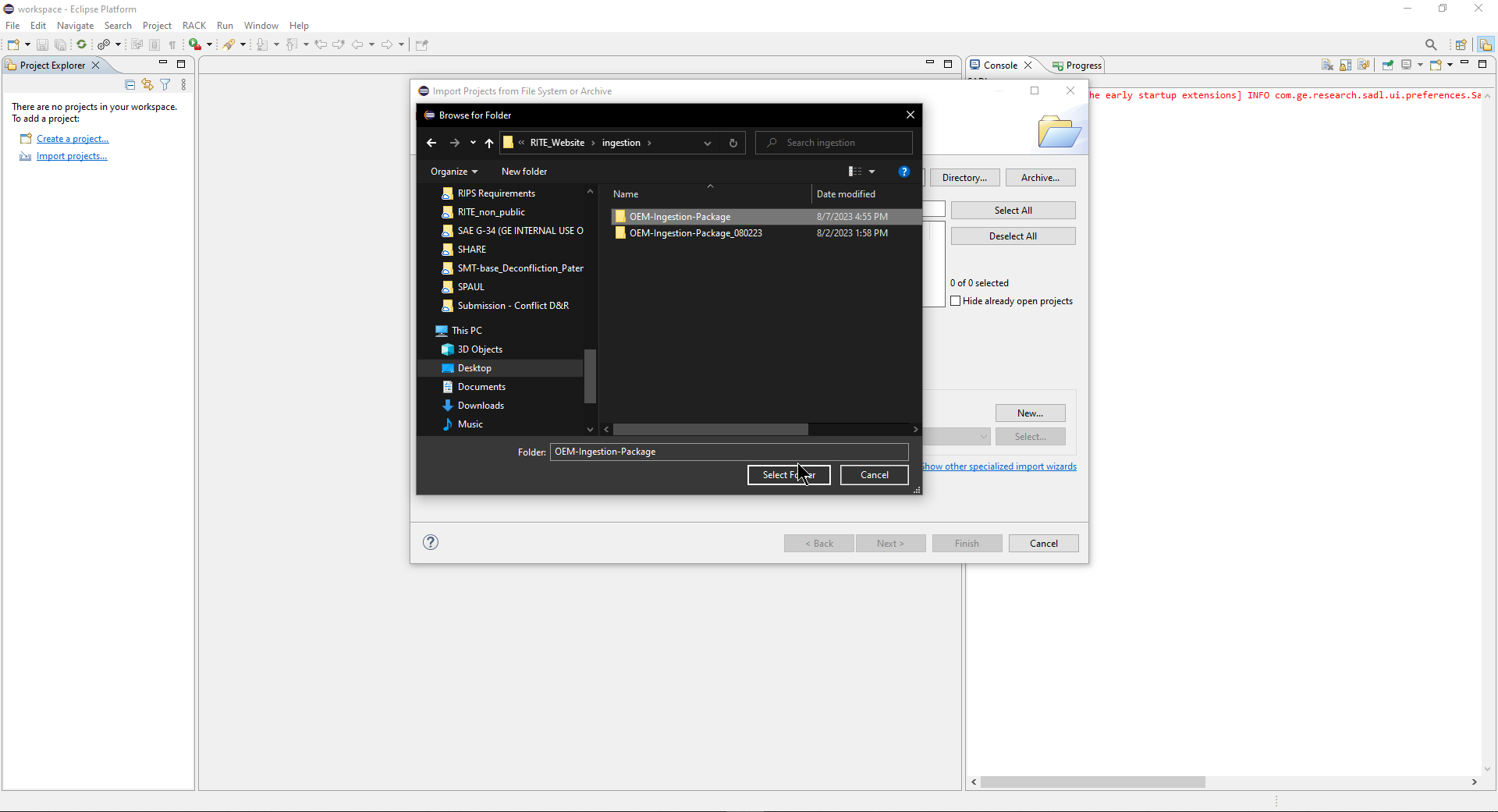Open the New wizard dropdown arrow

click(27, 44)
